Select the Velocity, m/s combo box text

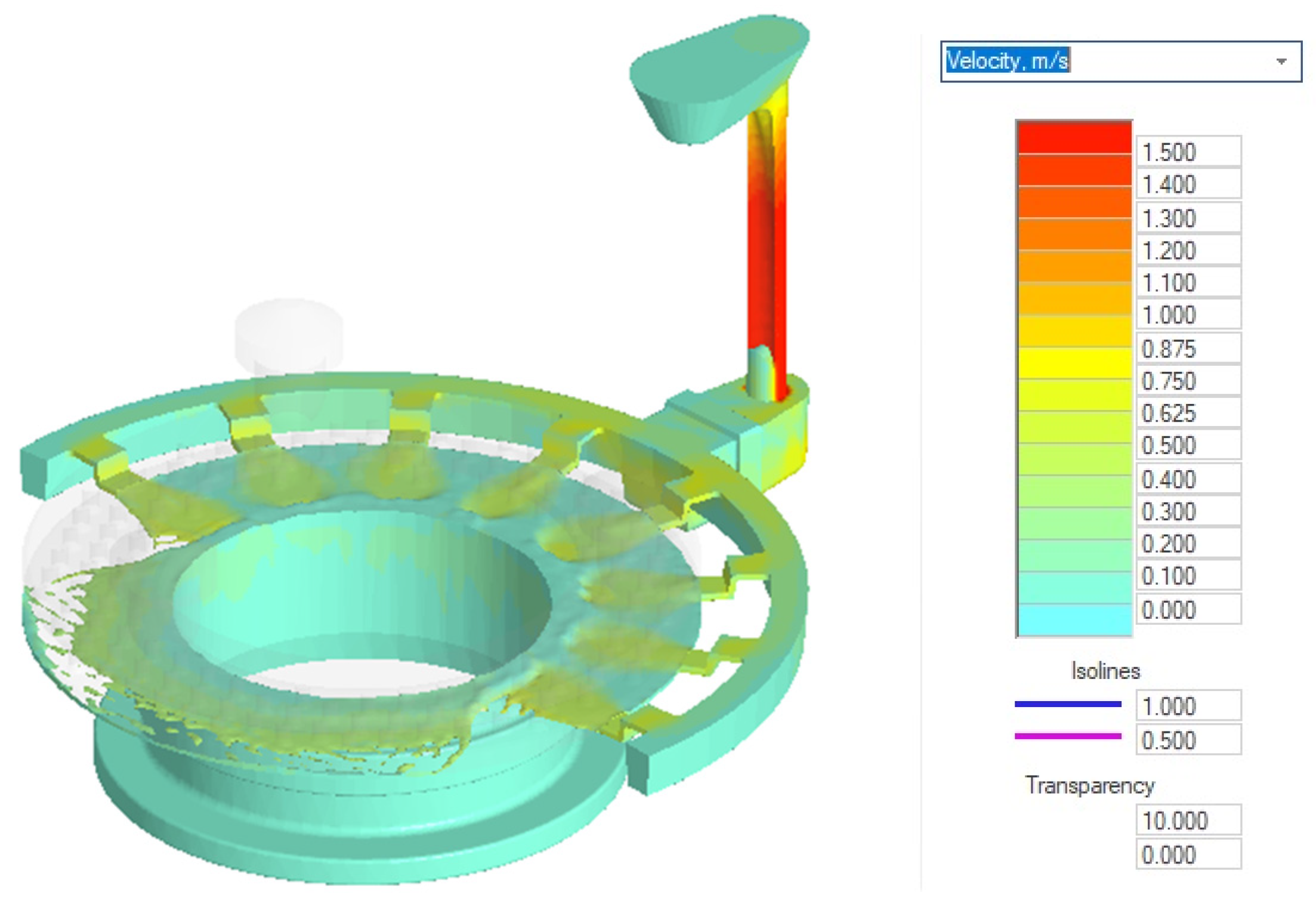click(1008, 61)
